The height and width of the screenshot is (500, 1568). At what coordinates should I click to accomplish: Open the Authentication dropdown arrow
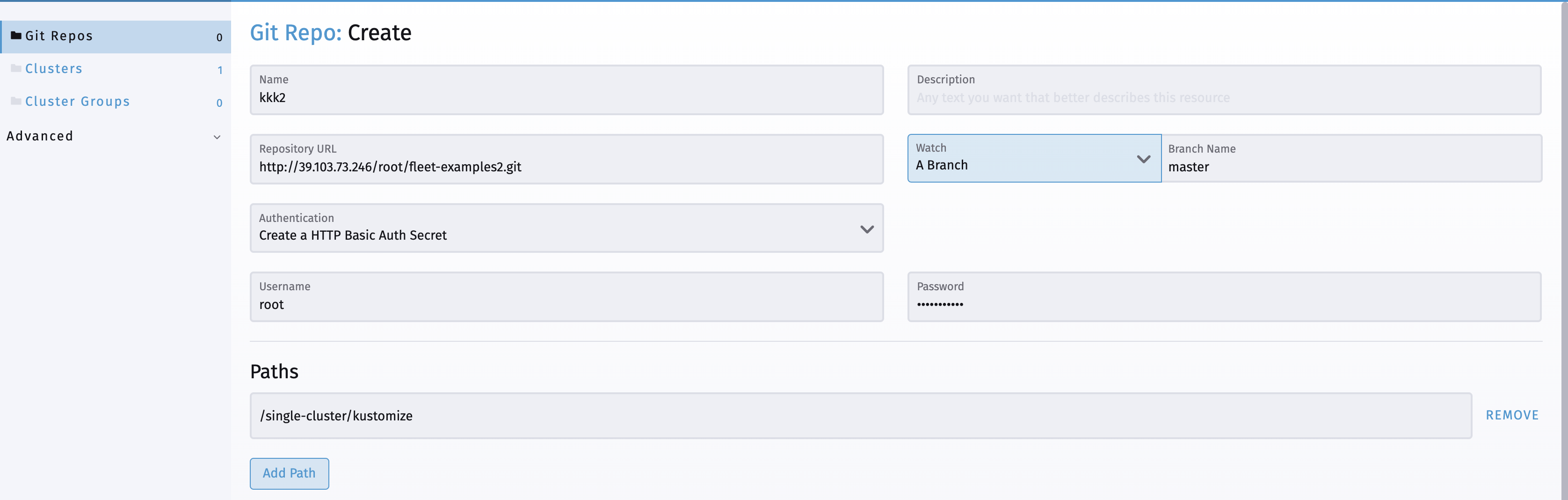[x=867, y=229]
